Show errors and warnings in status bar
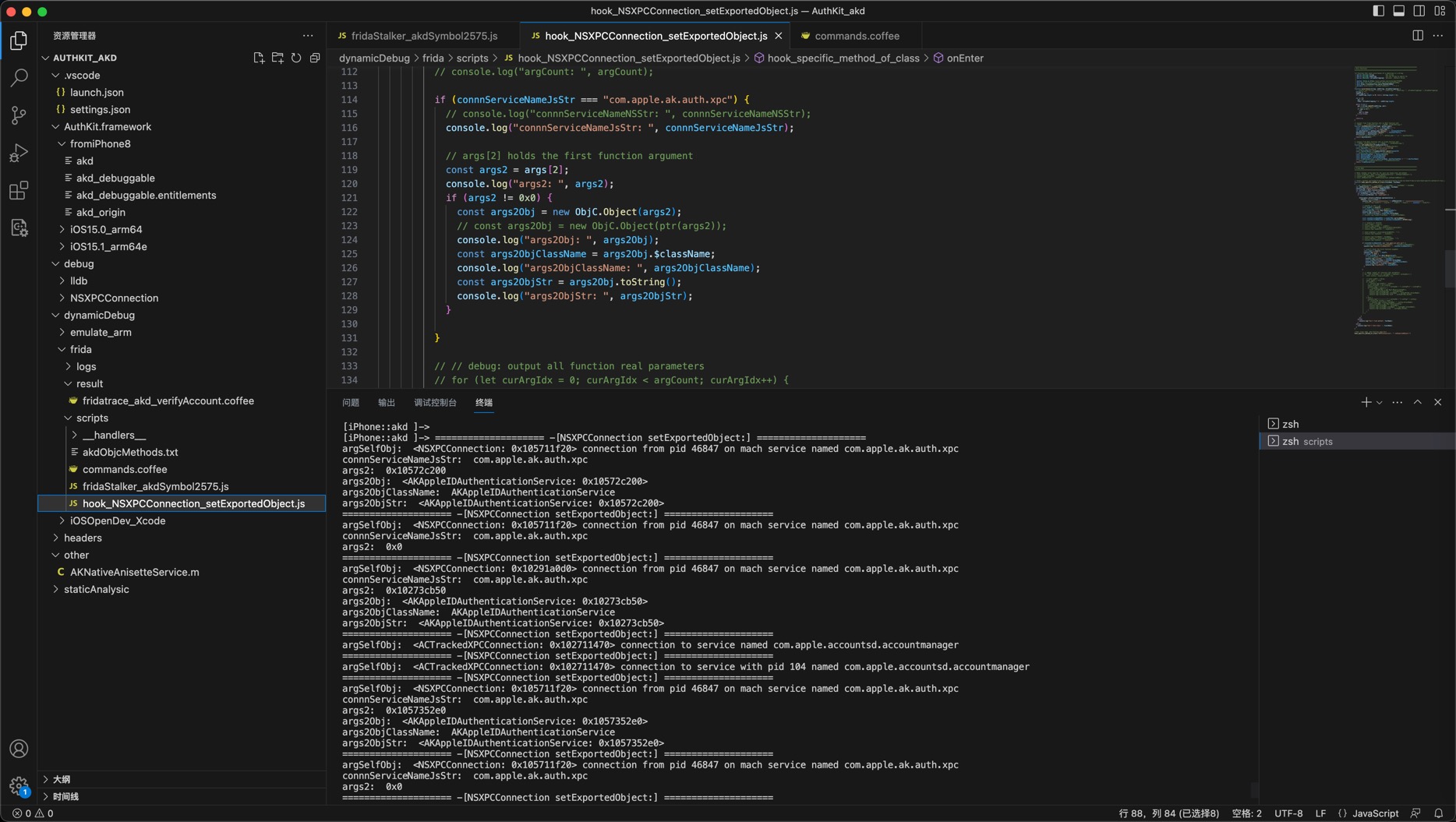Screen dimensions: 1456x822 (x=33, y=813)
